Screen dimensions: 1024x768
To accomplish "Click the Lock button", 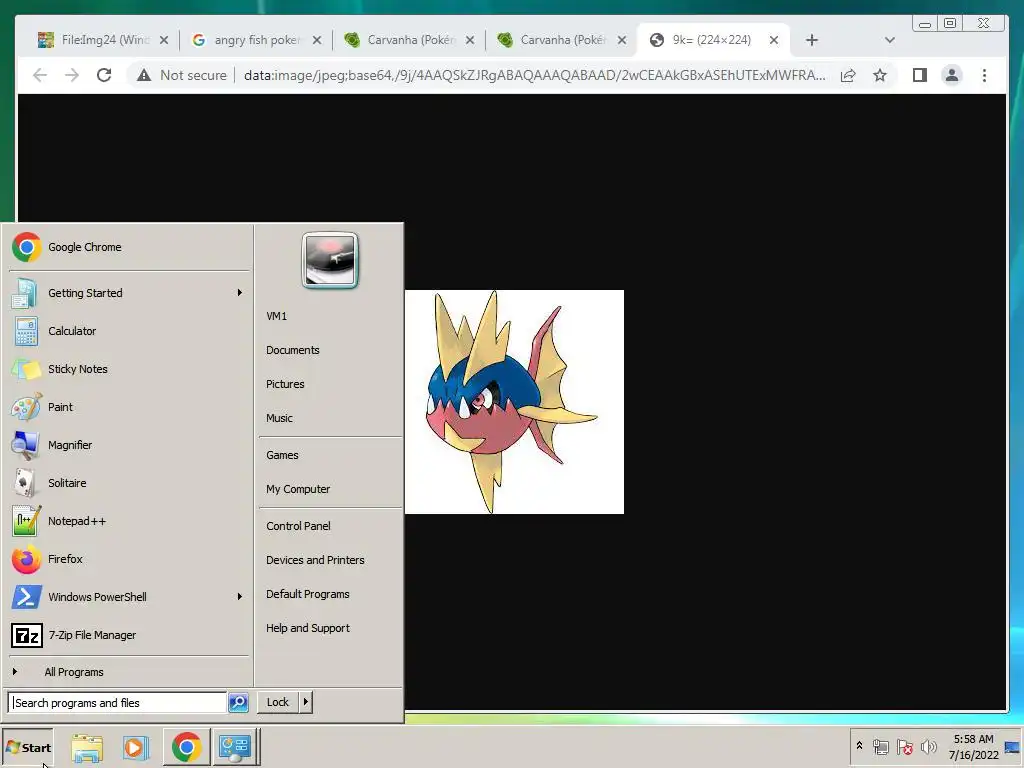I will click(278, 702).
